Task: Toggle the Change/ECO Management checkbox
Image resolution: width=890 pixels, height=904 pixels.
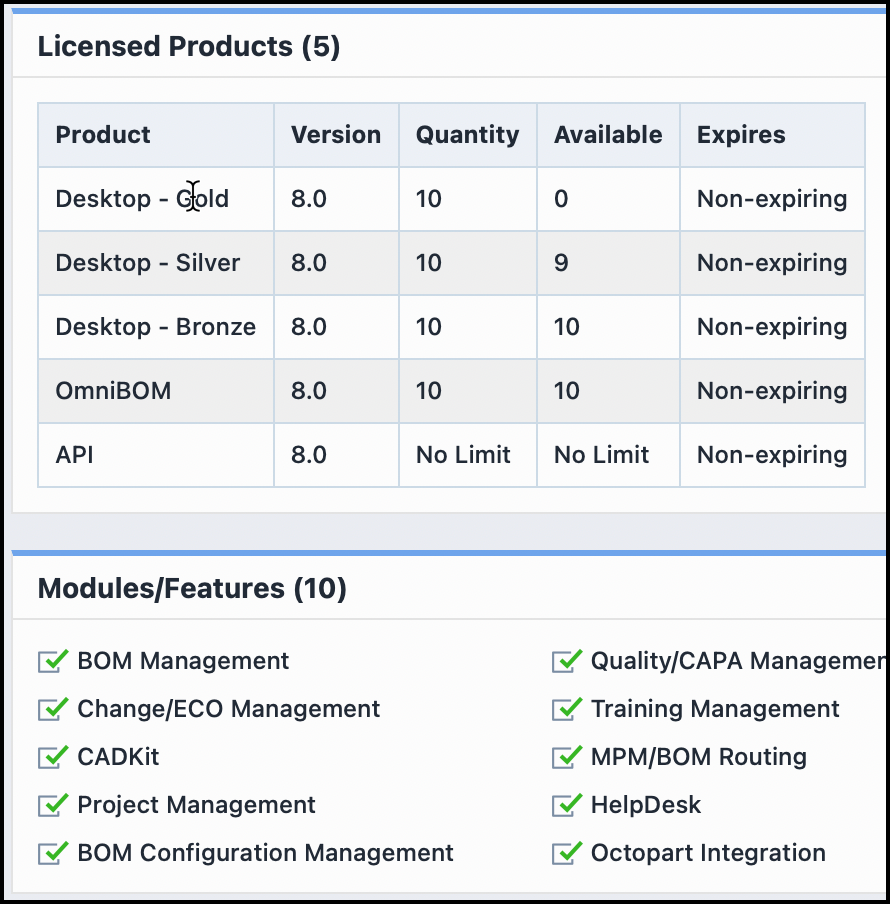Action: (x=53, y=709)
